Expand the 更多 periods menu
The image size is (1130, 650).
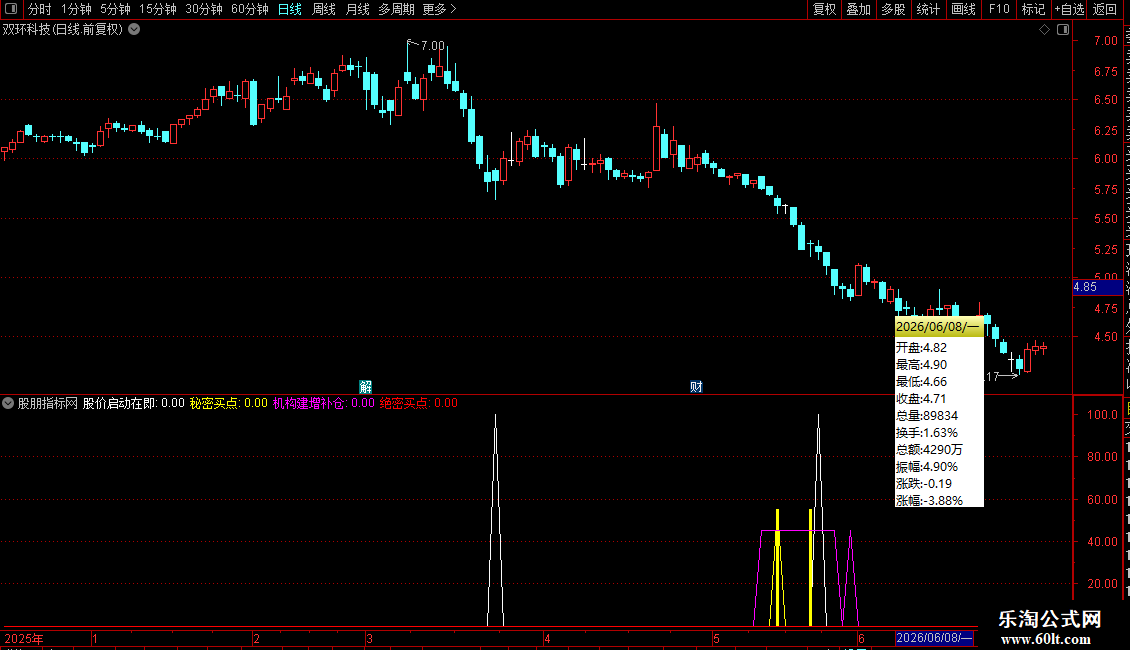pyautogui.click(x=439, y=9)
